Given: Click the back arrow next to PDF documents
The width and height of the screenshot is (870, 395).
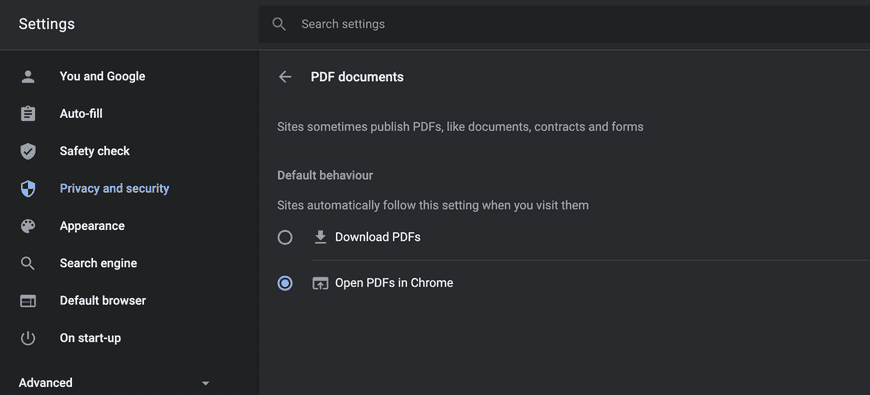Looking at the screenshot, I should (285, 77).
